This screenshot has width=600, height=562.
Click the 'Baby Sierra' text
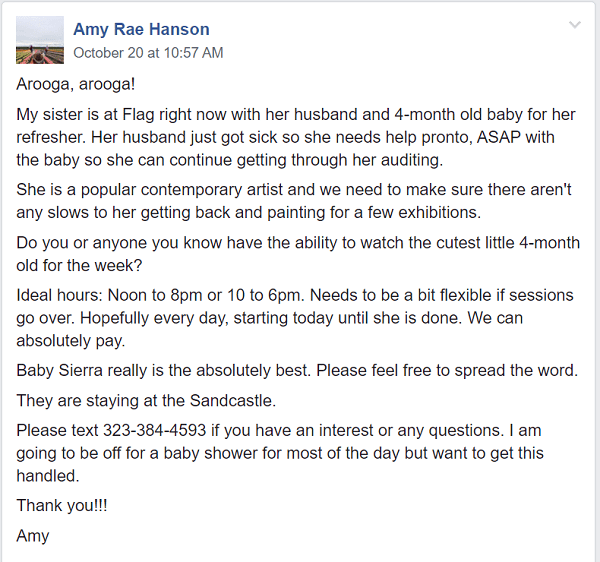tap(59, 370)
